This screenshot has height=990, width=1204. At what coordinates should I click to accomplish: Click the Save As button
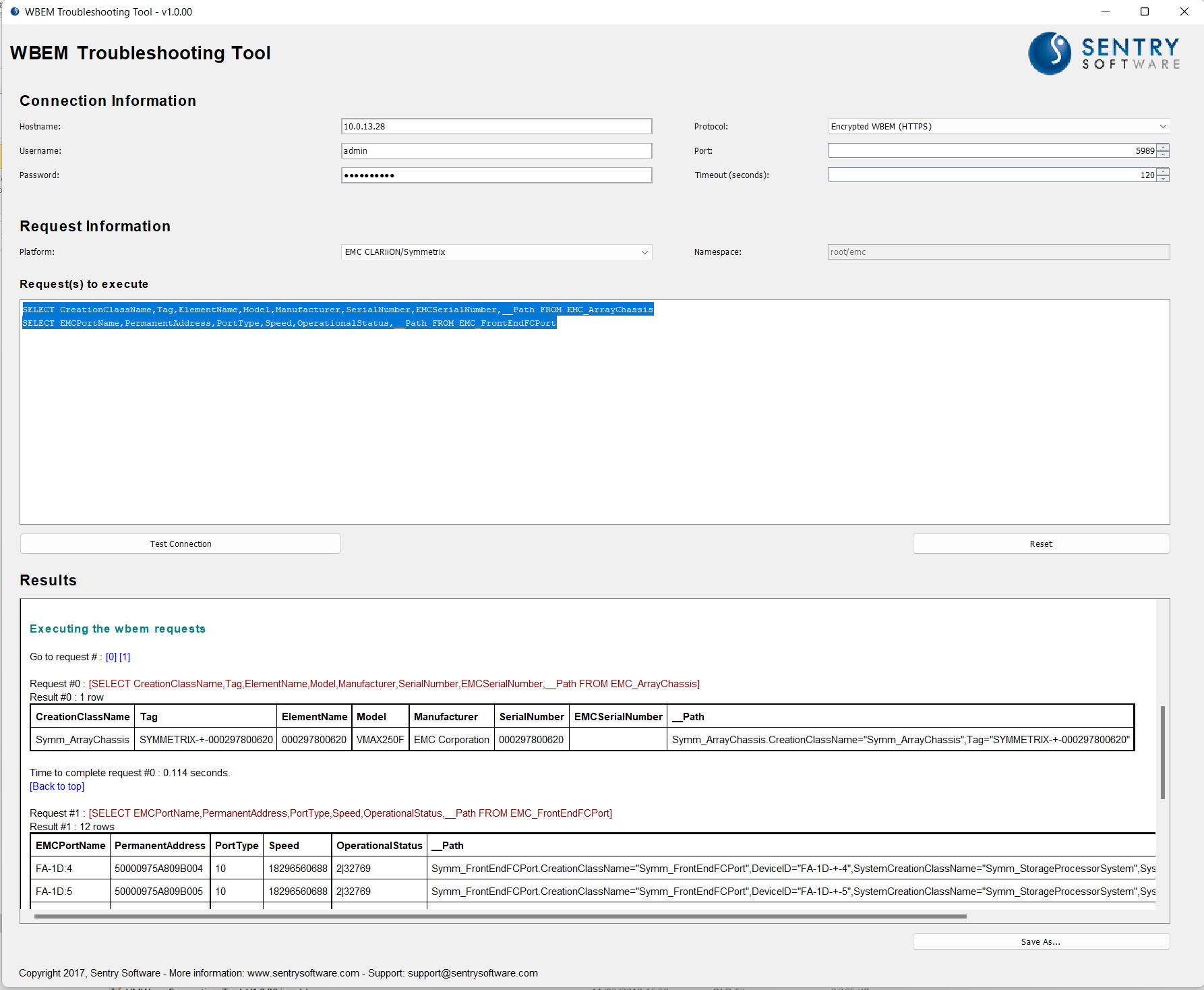click(x=1040, y=941)
